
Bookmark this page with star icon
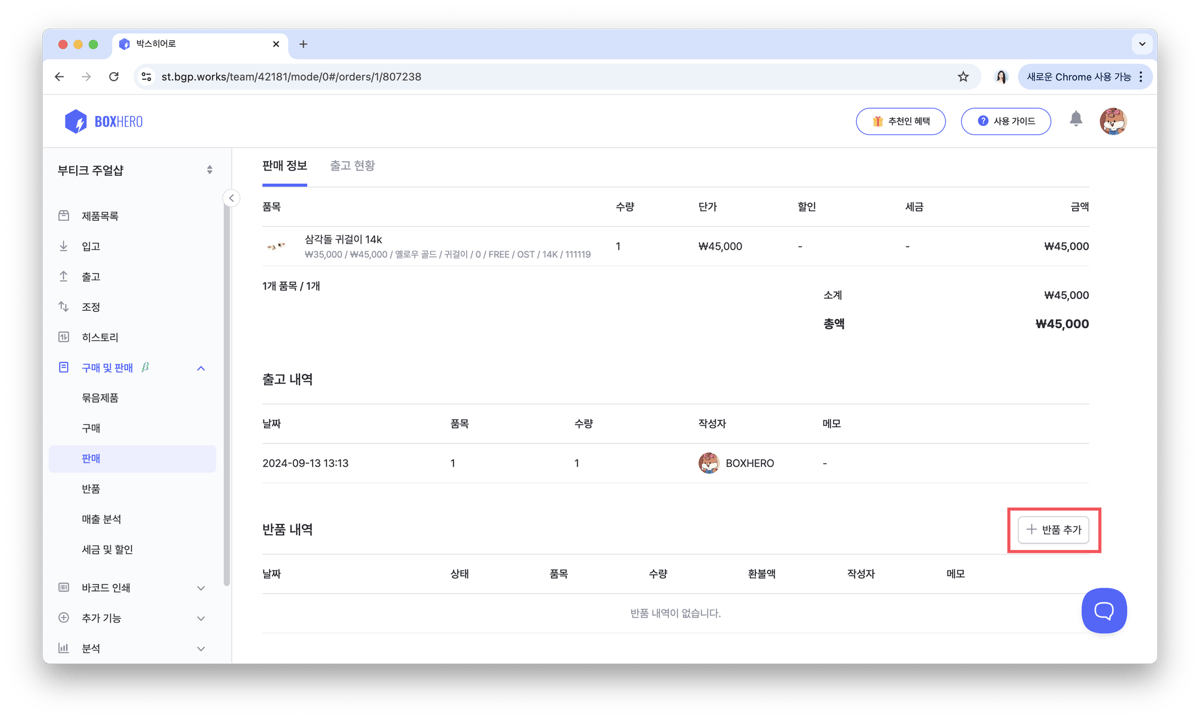click(x=963, y=77)
